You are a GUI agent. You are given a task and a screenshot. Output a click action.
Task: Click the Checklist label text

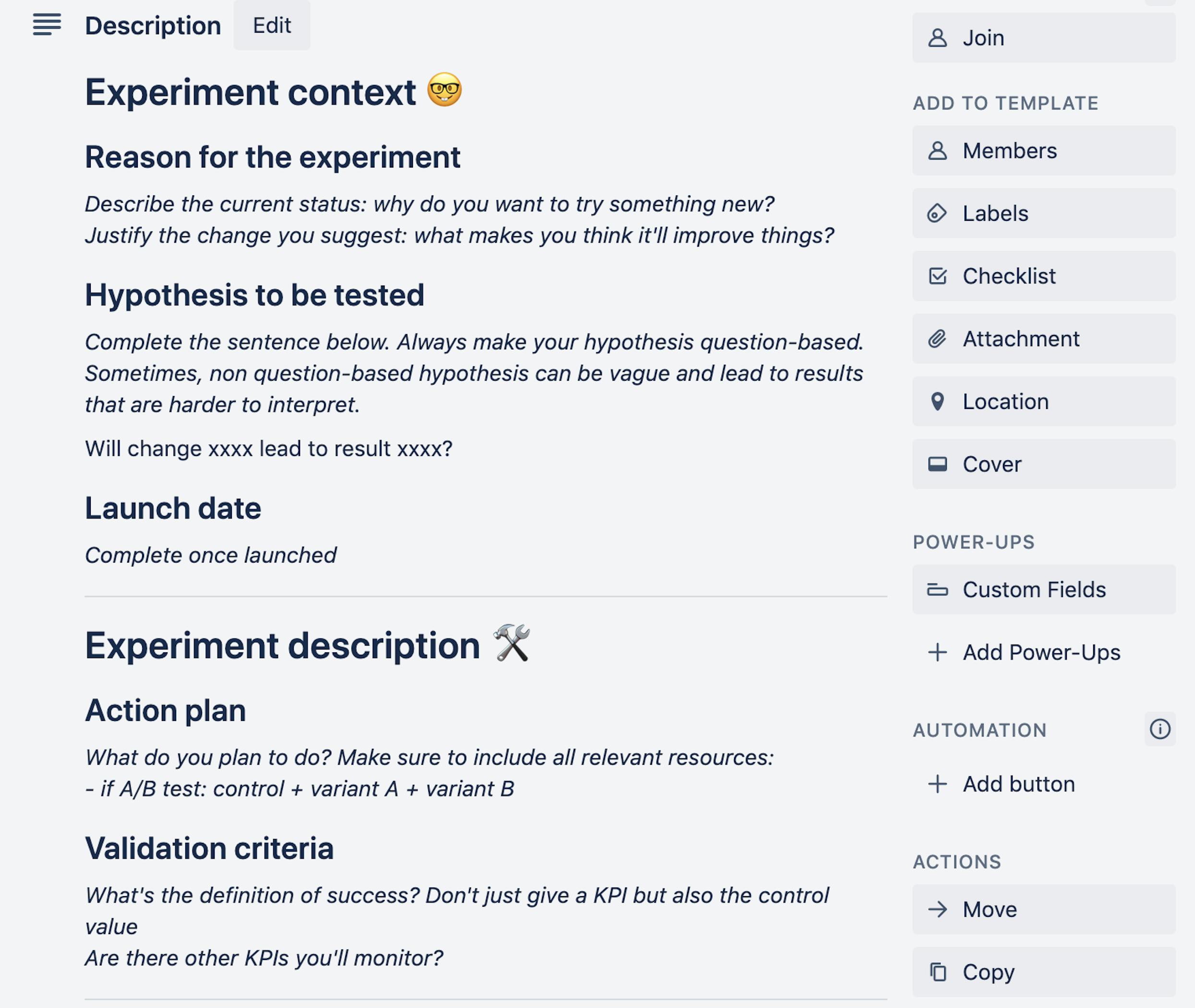(x=1009, y=276)
